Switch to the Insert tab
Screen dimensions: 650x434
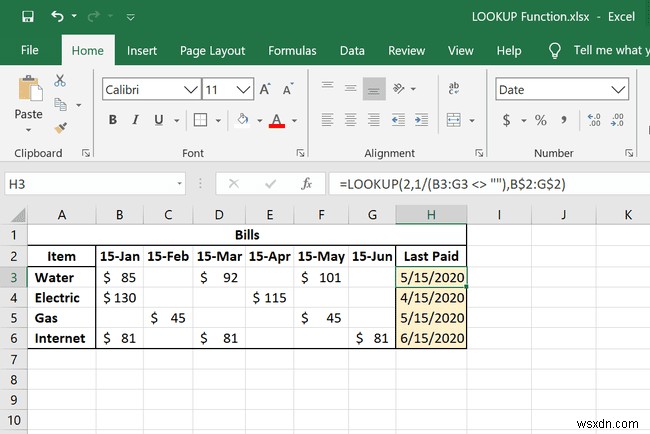click(142, 51)
